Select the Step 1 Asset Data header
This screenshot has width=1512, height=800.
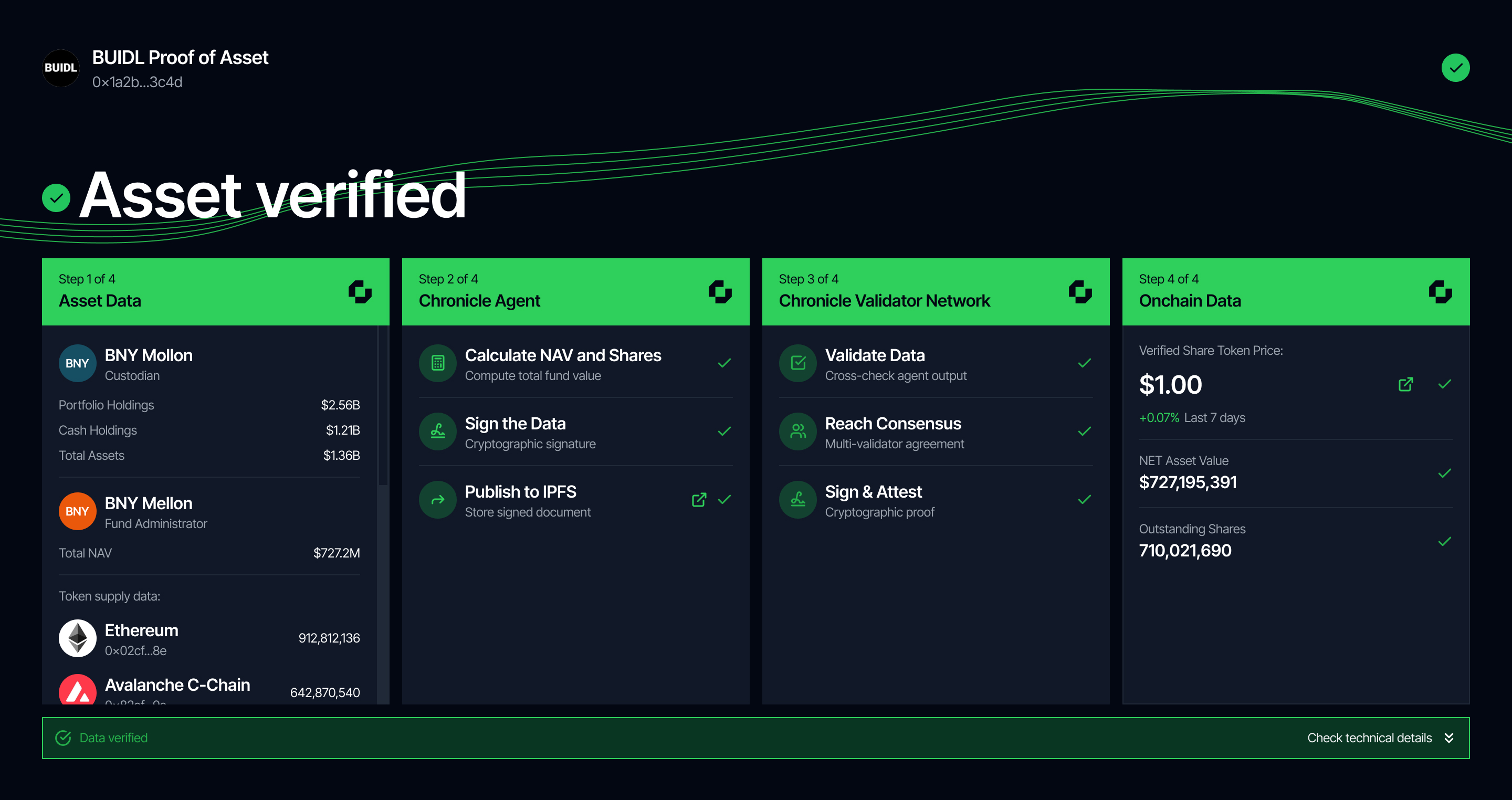pyautogui.click(x=215, y=292)
